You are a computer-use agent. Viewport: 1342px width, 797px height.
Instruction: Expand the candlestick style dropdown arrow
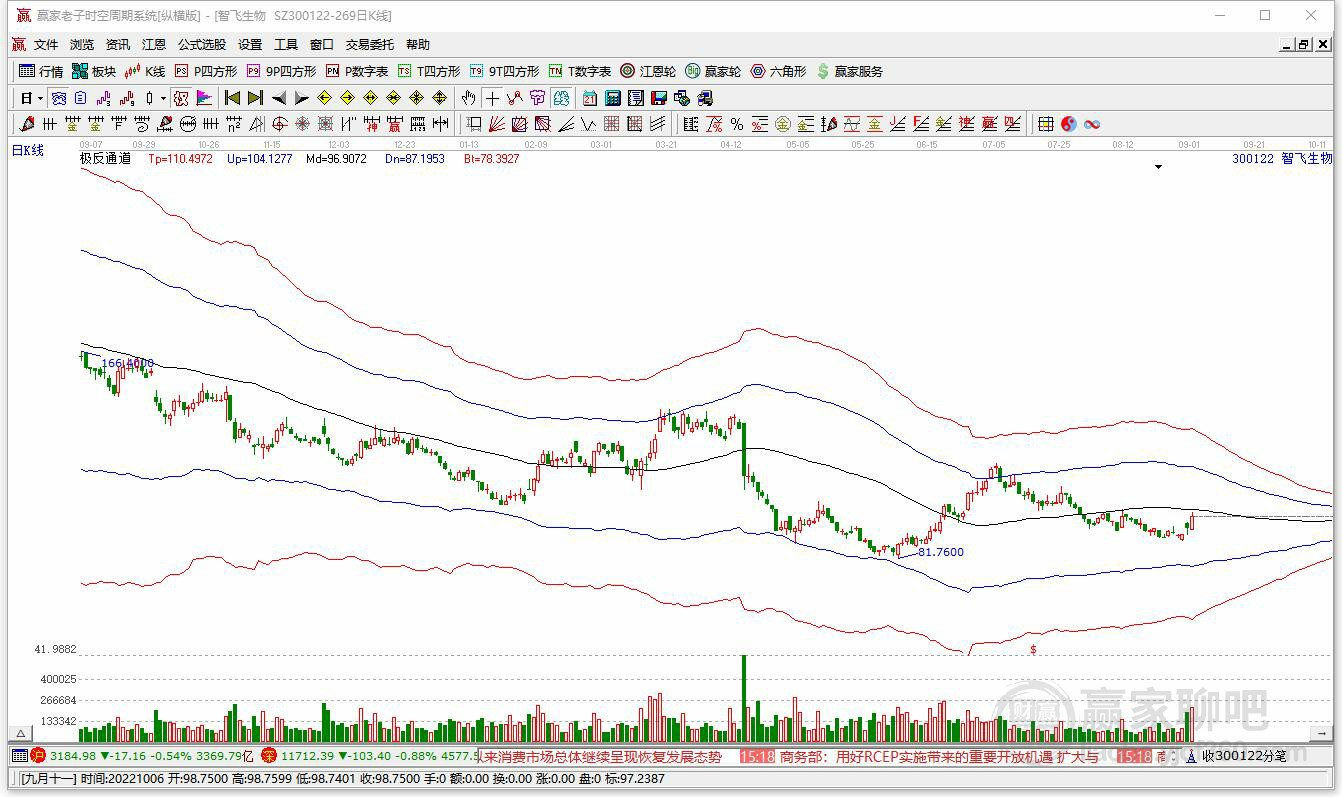[x=163, y=98]
